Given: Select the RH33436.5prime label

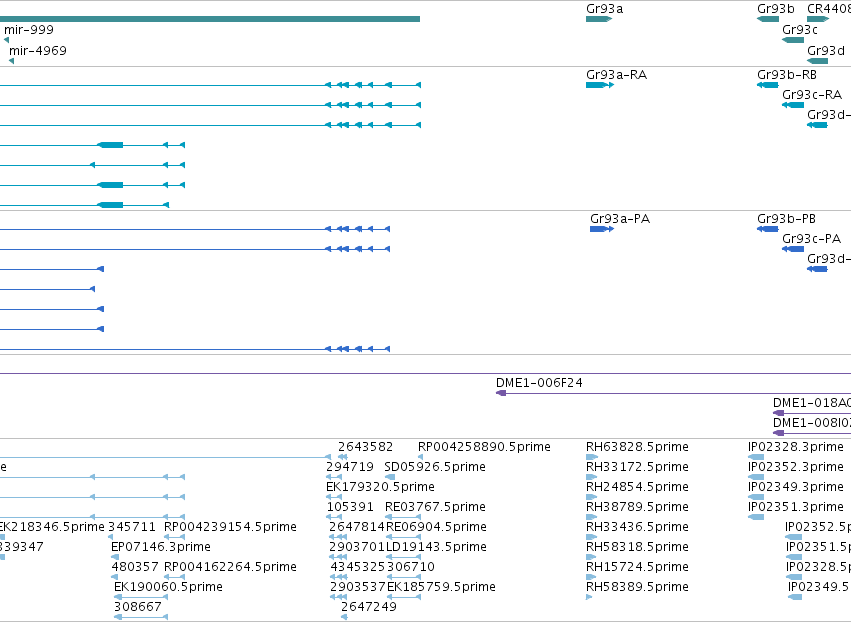Looking at the screenshot, I should pyautogui.click(x=637, y=527).
